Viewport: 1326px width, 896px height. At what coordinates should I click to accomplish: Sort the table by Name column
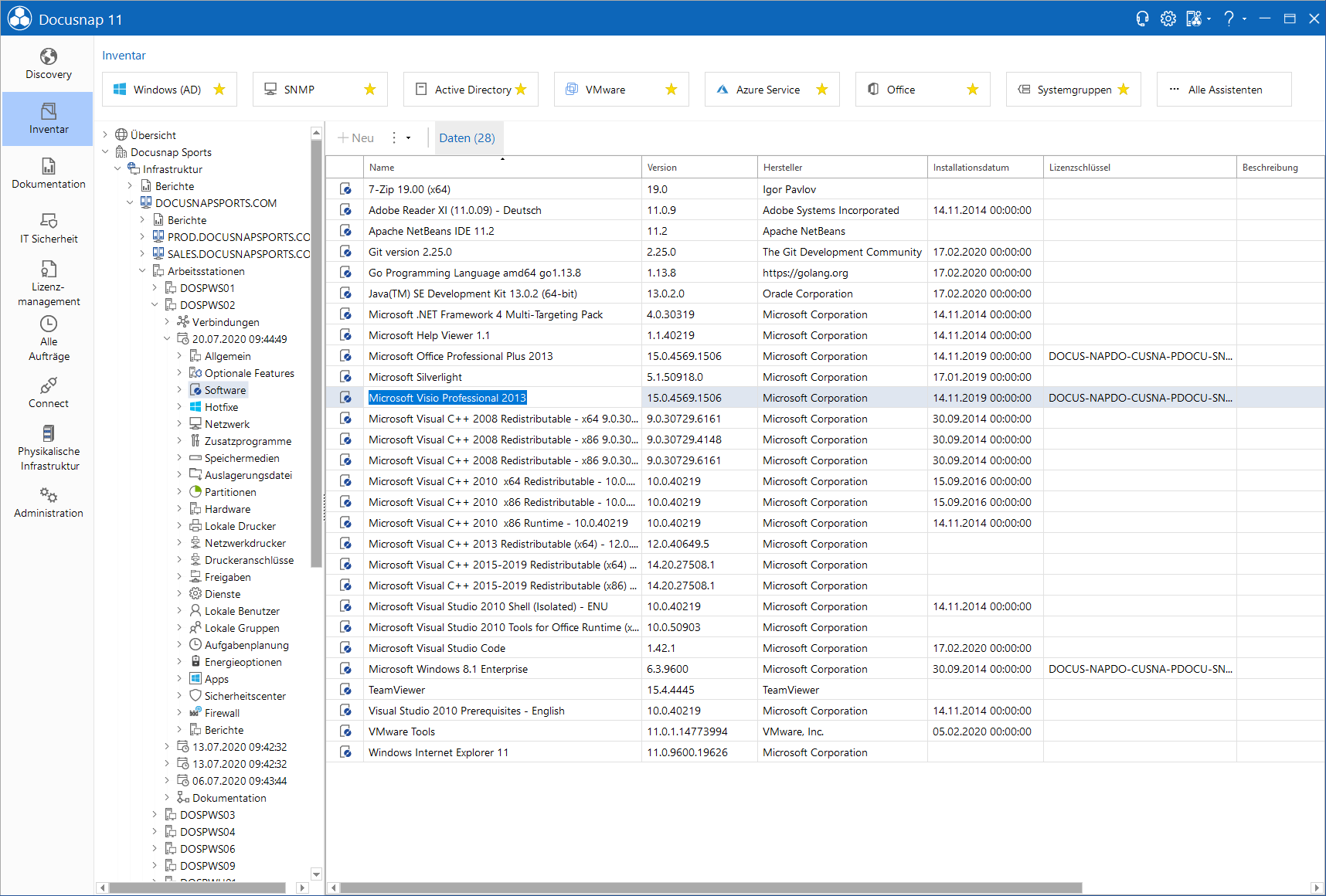[x=502, y=168]
